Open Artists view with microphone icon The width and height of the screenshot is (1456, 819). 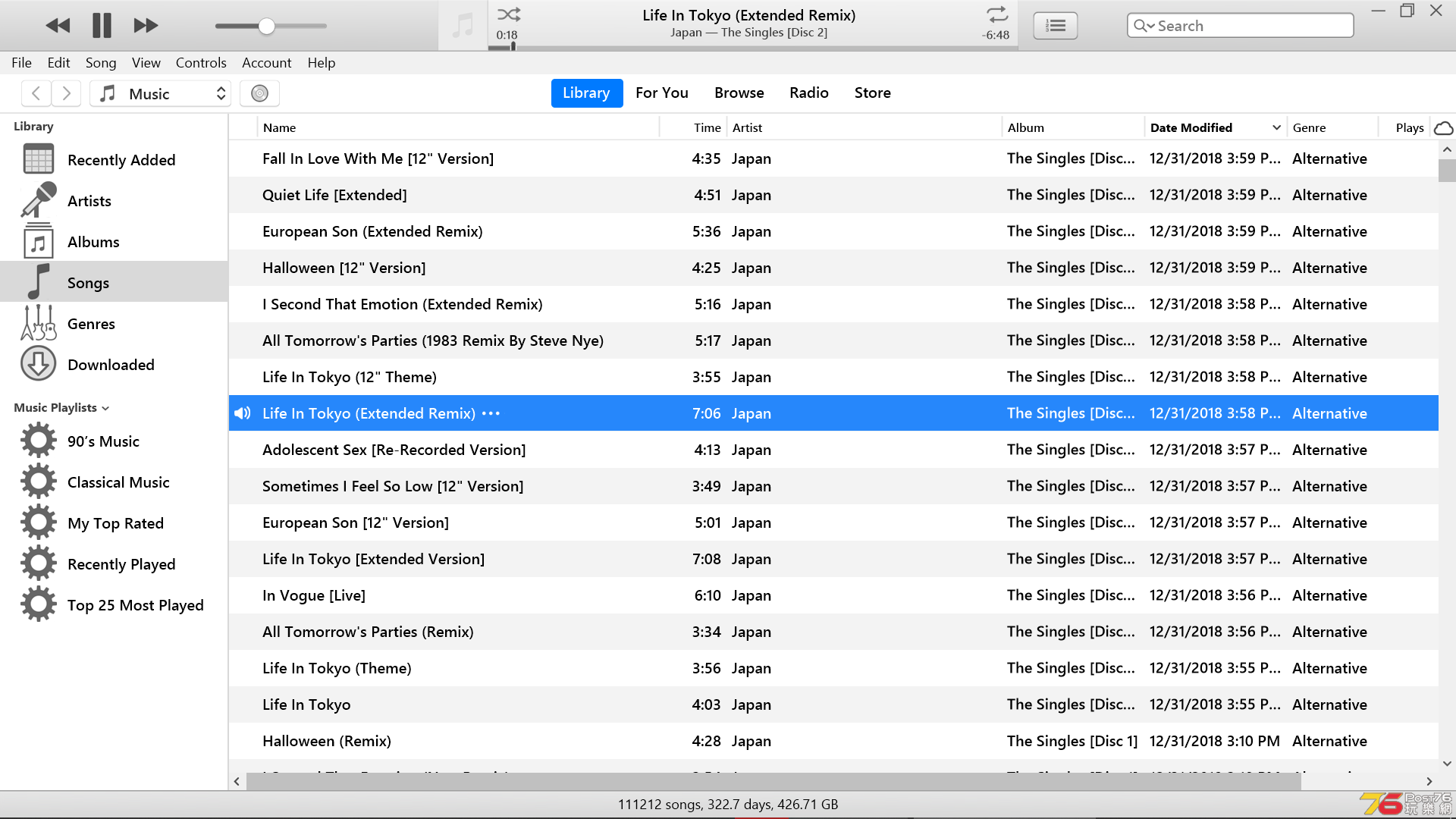[114, 201]
